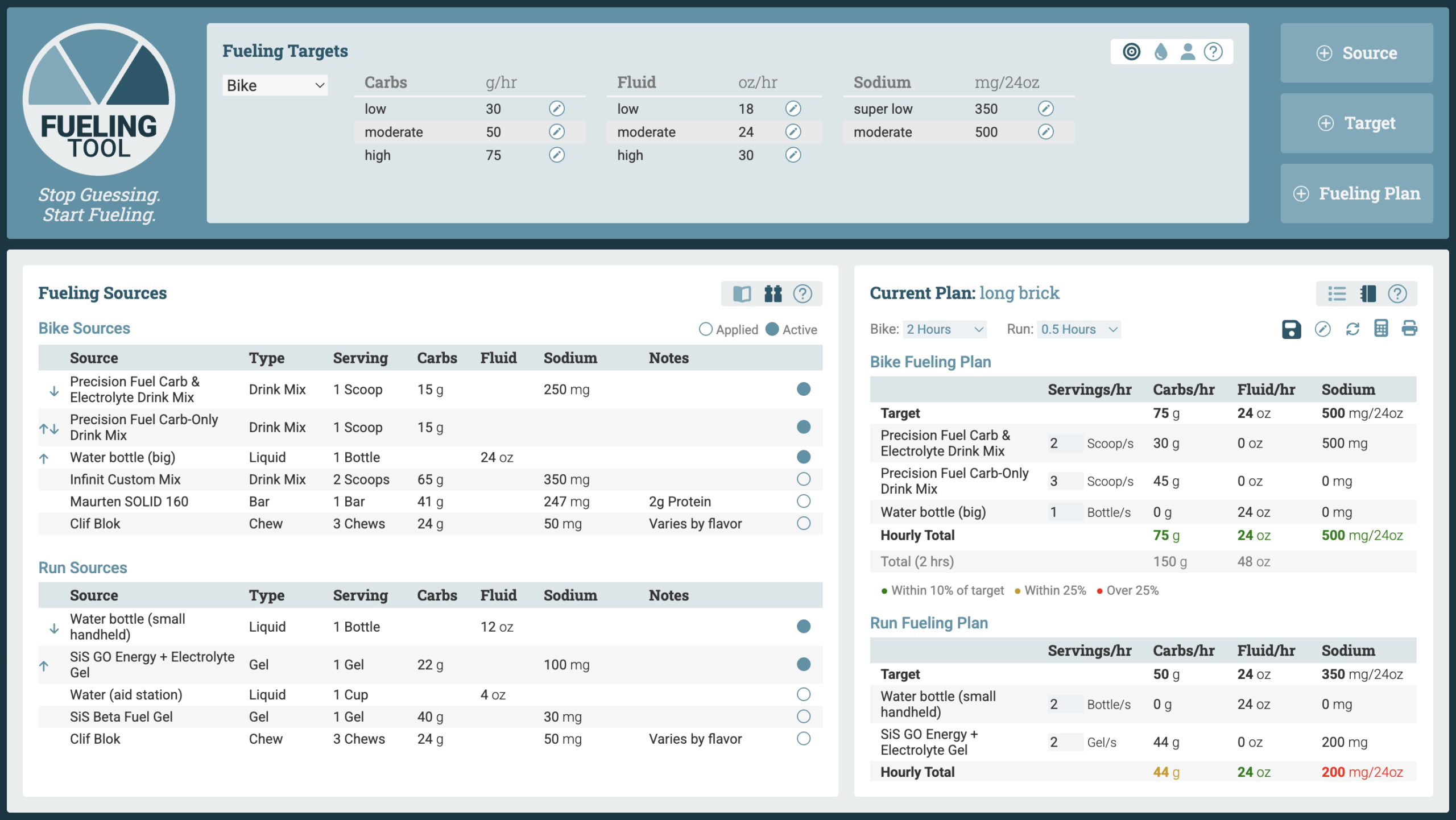Edit the high fluid target of 30
Image resolution: width=1456 pixels, height=820 pixels.
(x=793, y=155)
